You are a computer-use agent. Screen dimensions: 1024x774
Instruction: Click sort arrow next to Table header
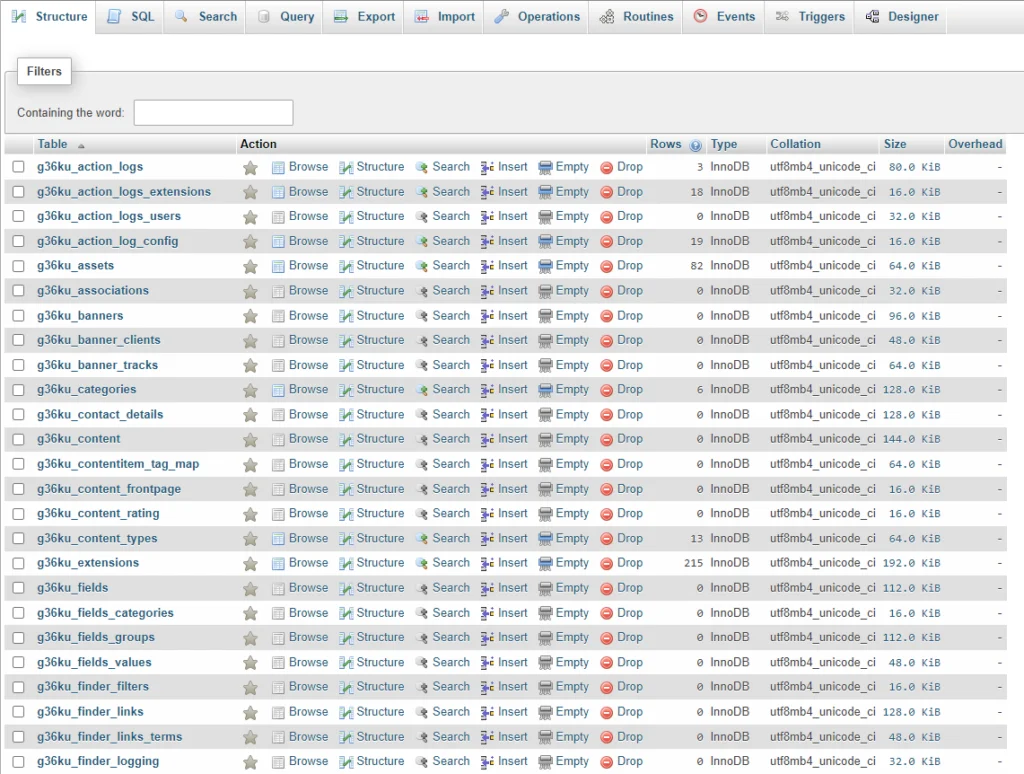[81, 144]
